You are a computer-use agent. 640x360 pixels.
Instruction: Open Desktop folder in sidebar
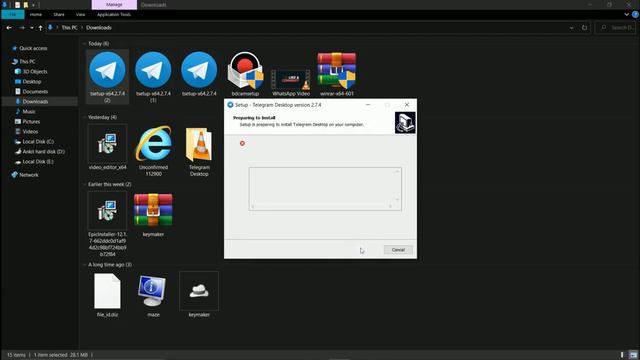28,82
